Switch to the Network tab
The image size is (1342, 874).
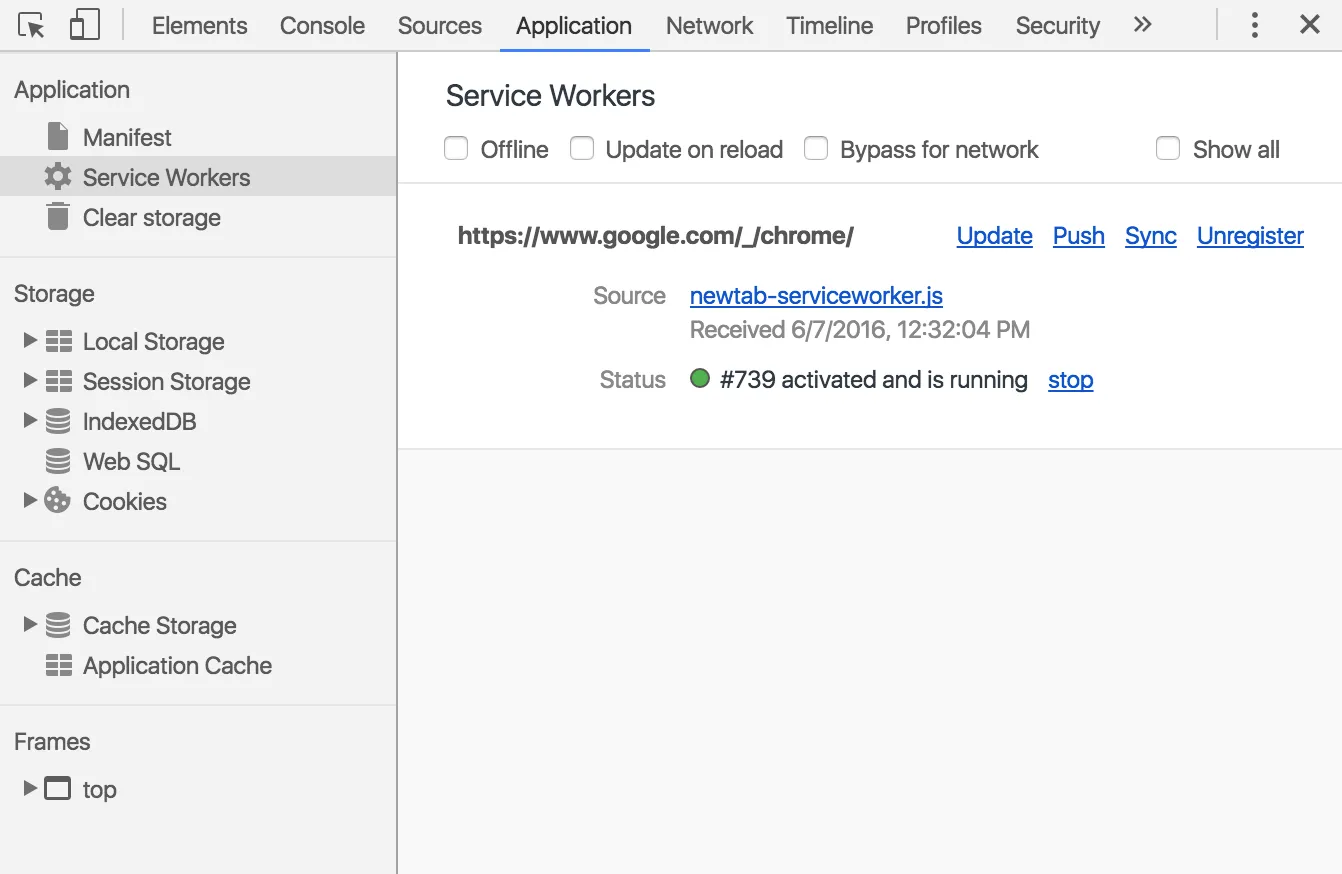[x=709, y=26]
